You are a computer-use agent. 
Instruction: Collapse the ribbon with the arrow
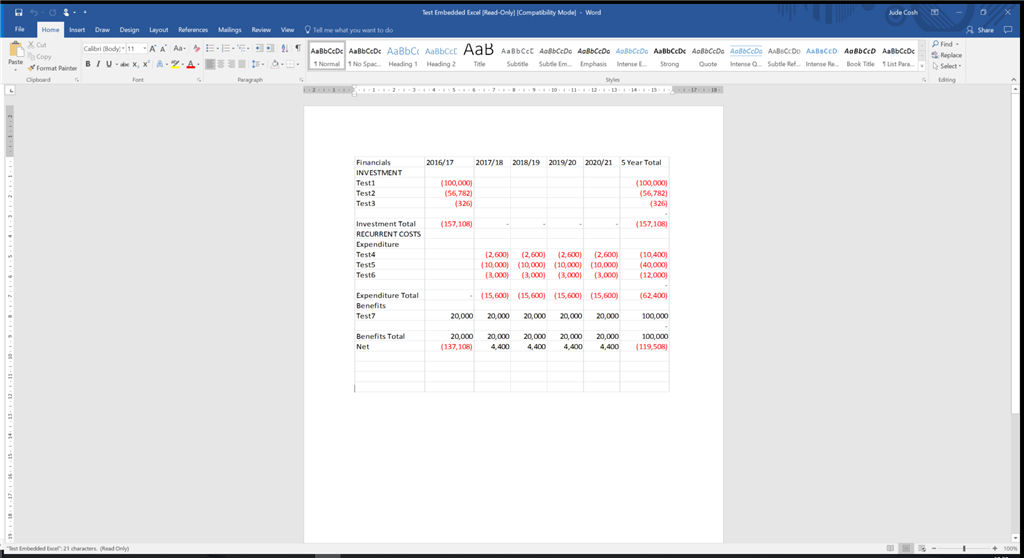[x=1014, y=80]
